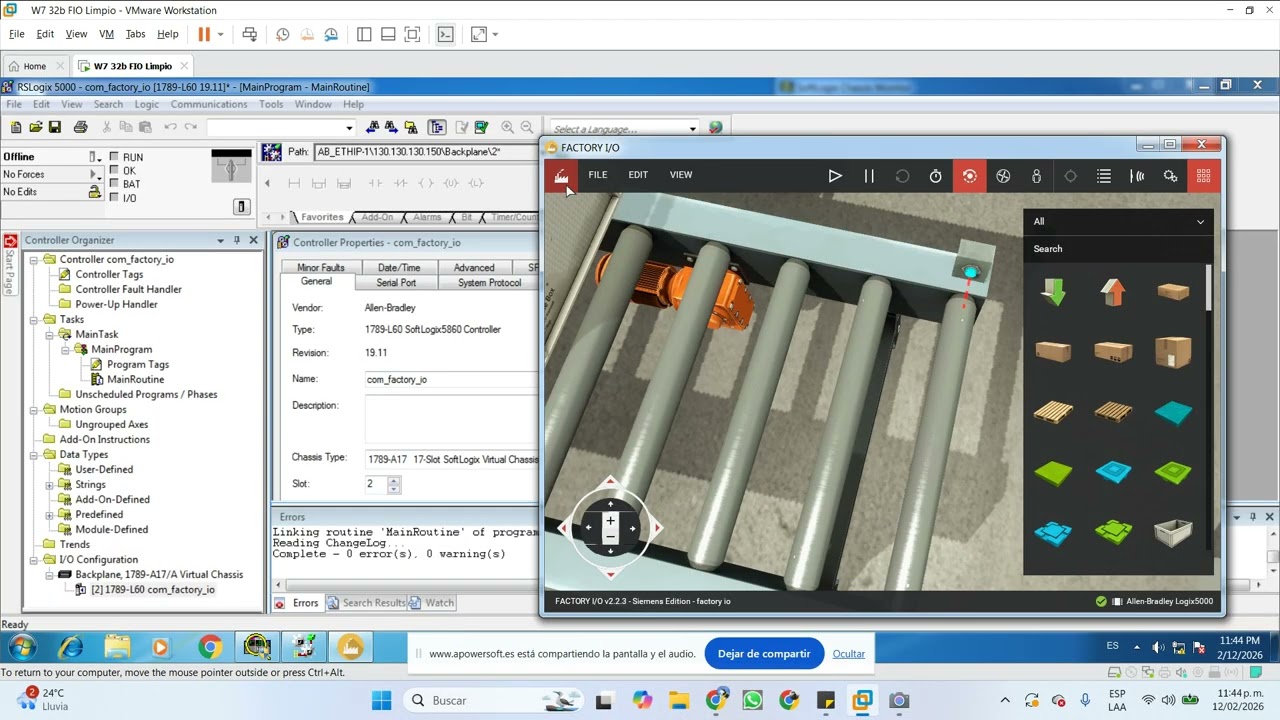Click the Factory I/O sensors icon
1280x720 pixels.
pyautogui.click(x=1137, y=176)
